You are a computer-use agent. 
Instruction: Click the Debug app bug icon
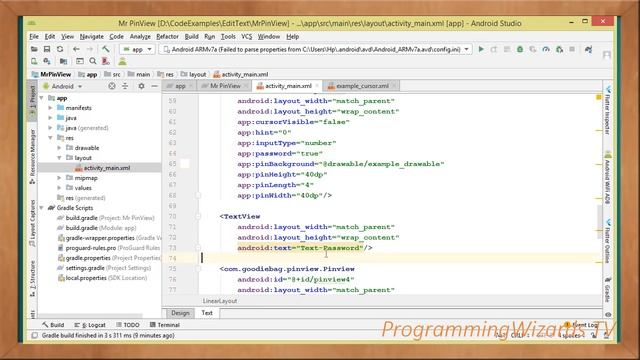tap(520, 49)
